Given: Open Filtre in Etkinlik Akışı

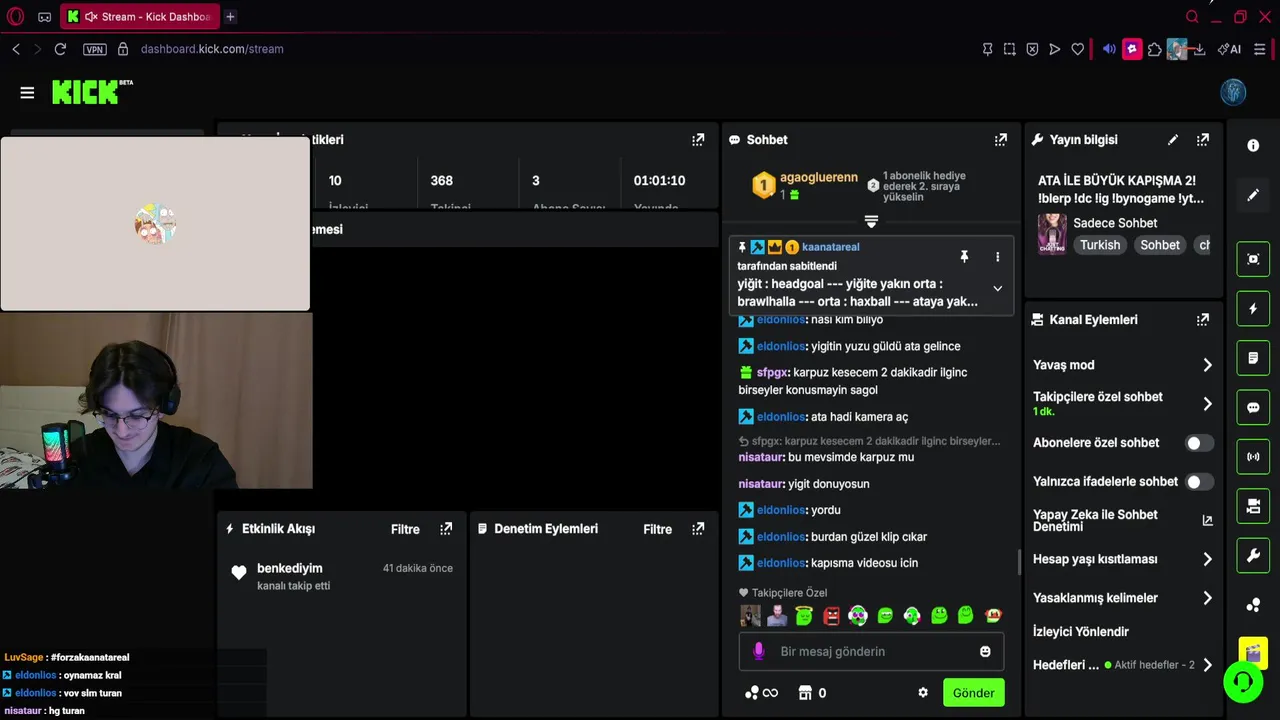Looking at the screenshot, I should click(405, 529).
